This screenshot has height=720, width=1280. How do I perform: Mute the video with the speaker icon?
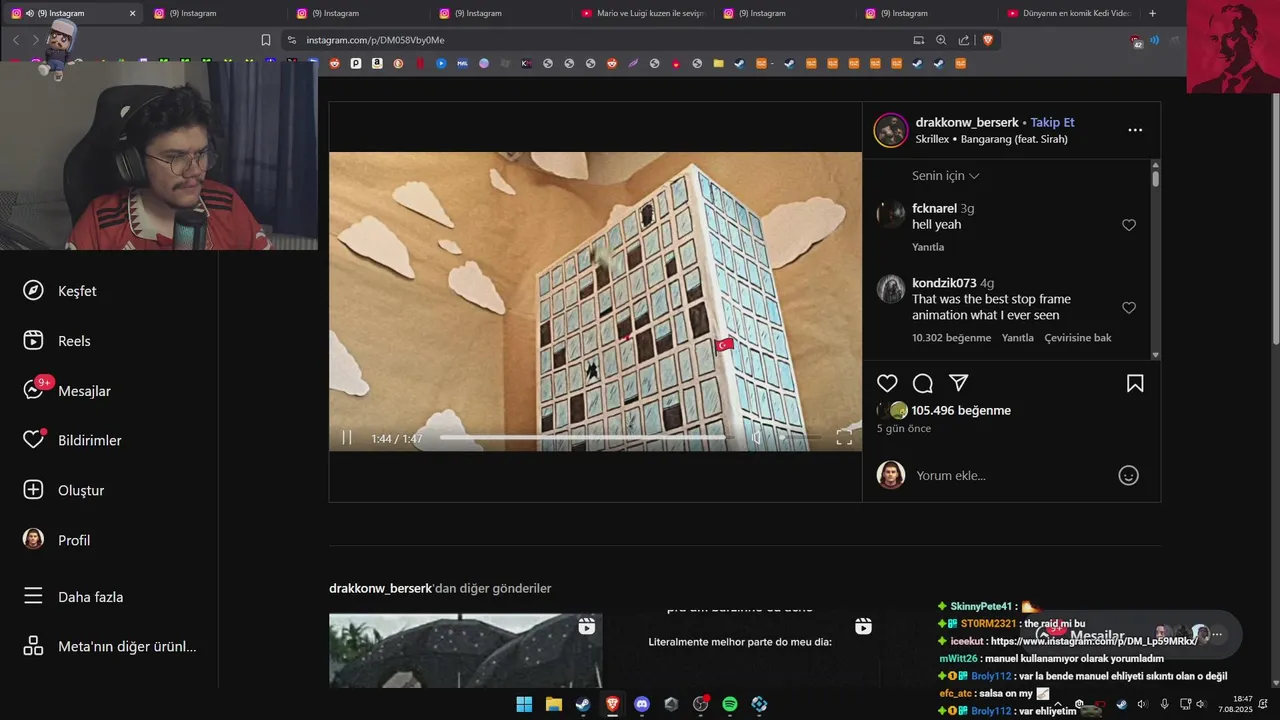(757, 438)
